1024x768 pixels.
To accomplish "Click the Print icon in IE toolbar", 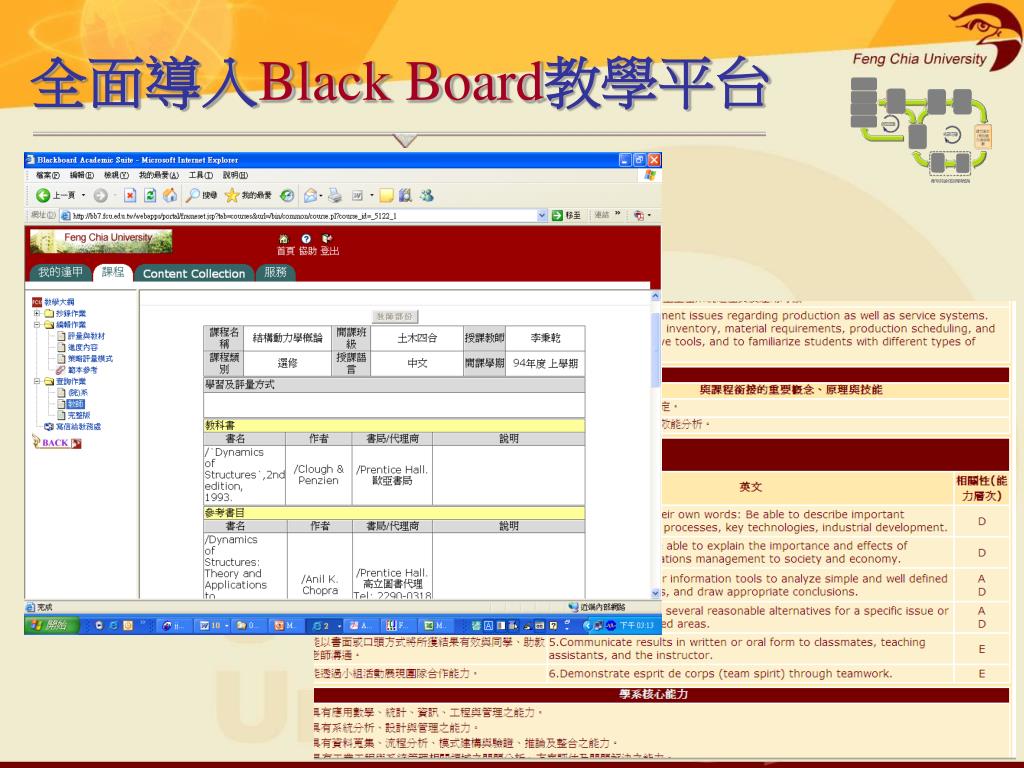I will click(334, 195).
